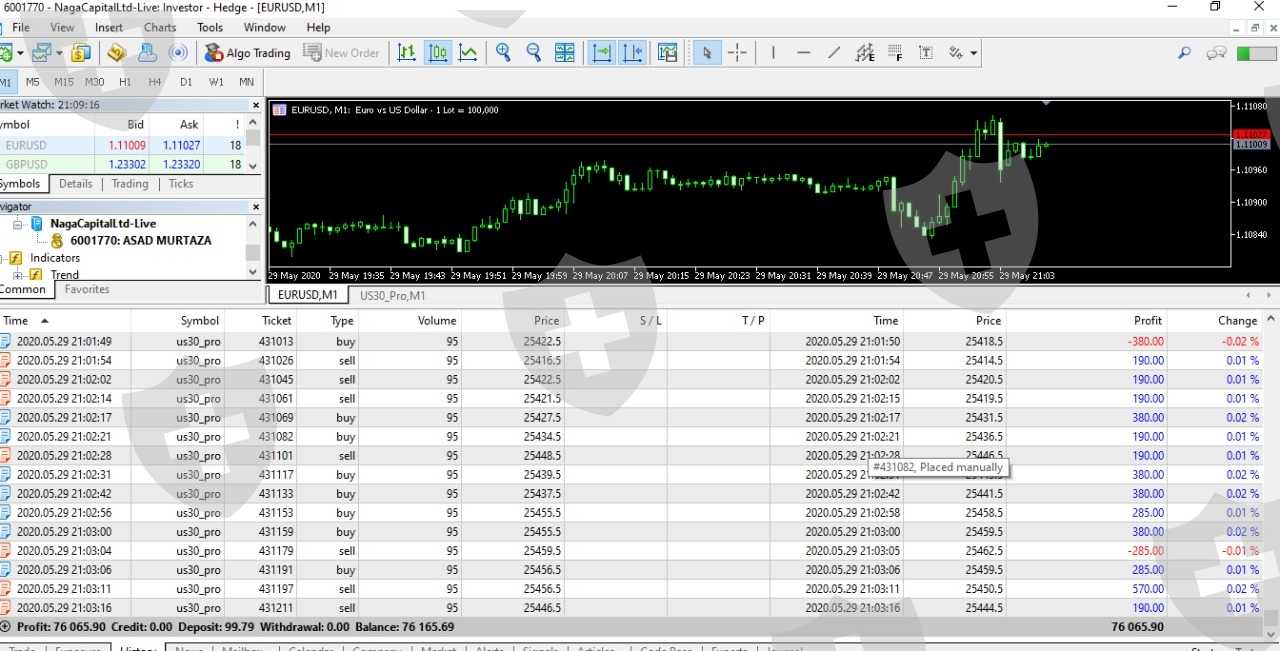Open the Charts menu
Image resolution: width=1280 pixels, height=651 pixels.
159,27
